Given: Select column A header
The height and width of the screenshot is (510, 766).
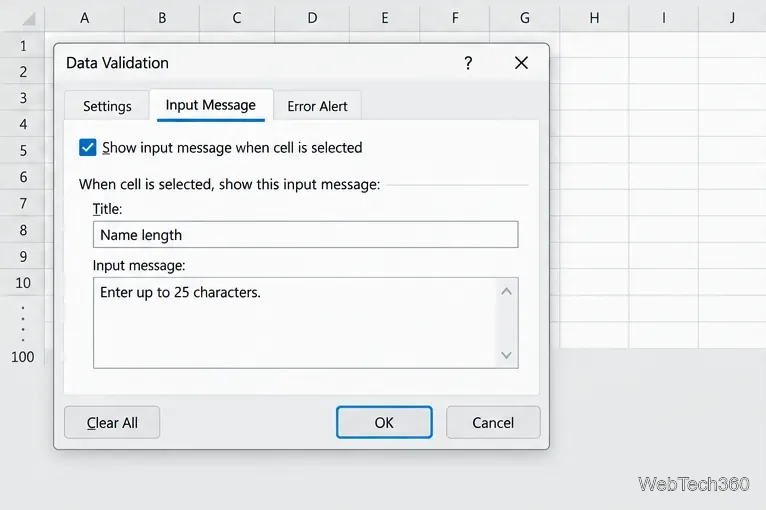Looking at the screenshot, I should click(x=85, y=18).
